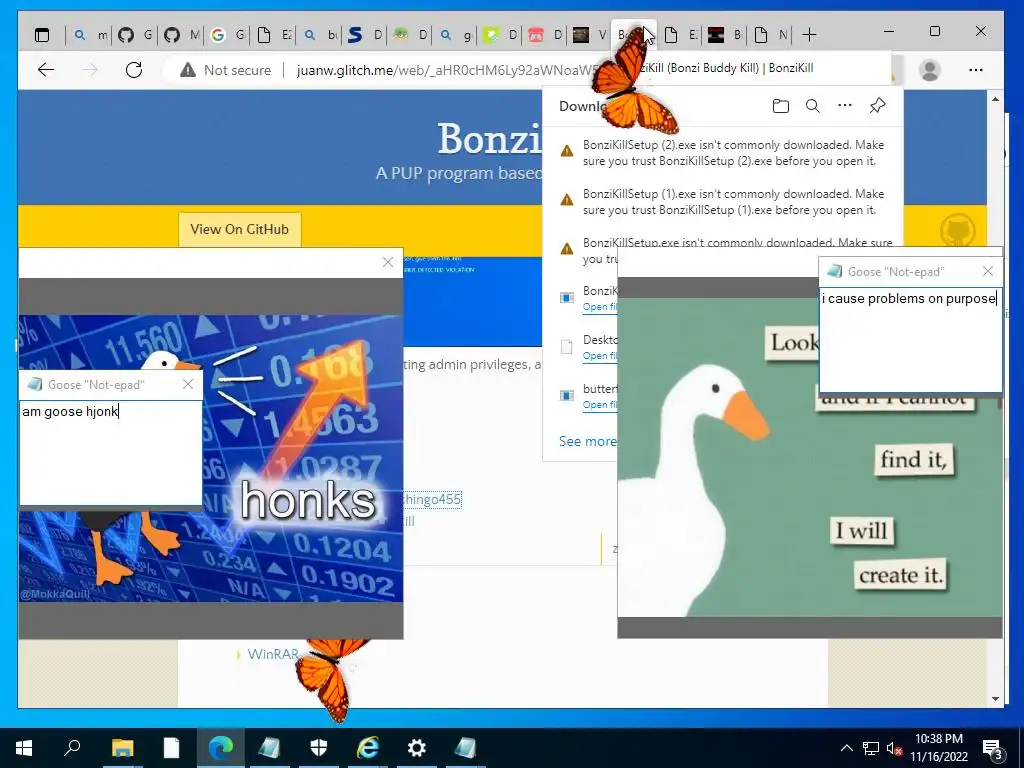The image size is (1024, 768).
Task: Go back with the Edge back arrow
Action: click(x=46, y=70)
